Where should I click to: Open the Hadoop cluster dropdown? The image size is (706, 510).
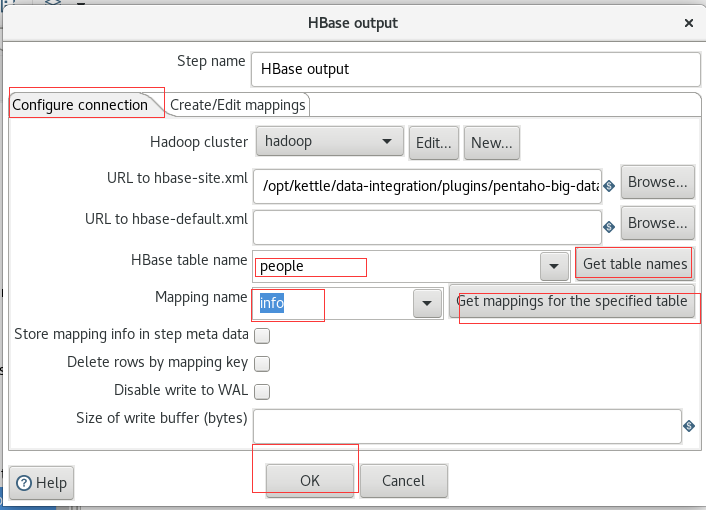330,141
